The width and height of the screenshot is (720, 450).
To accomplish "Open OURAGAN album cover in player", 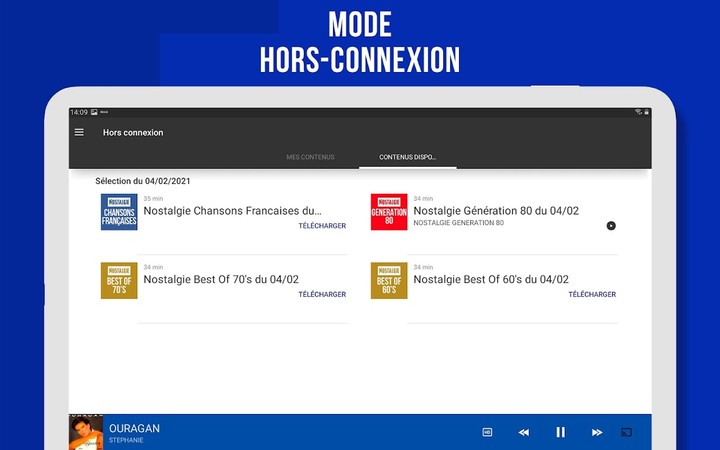I will click(x=86, y=432).
